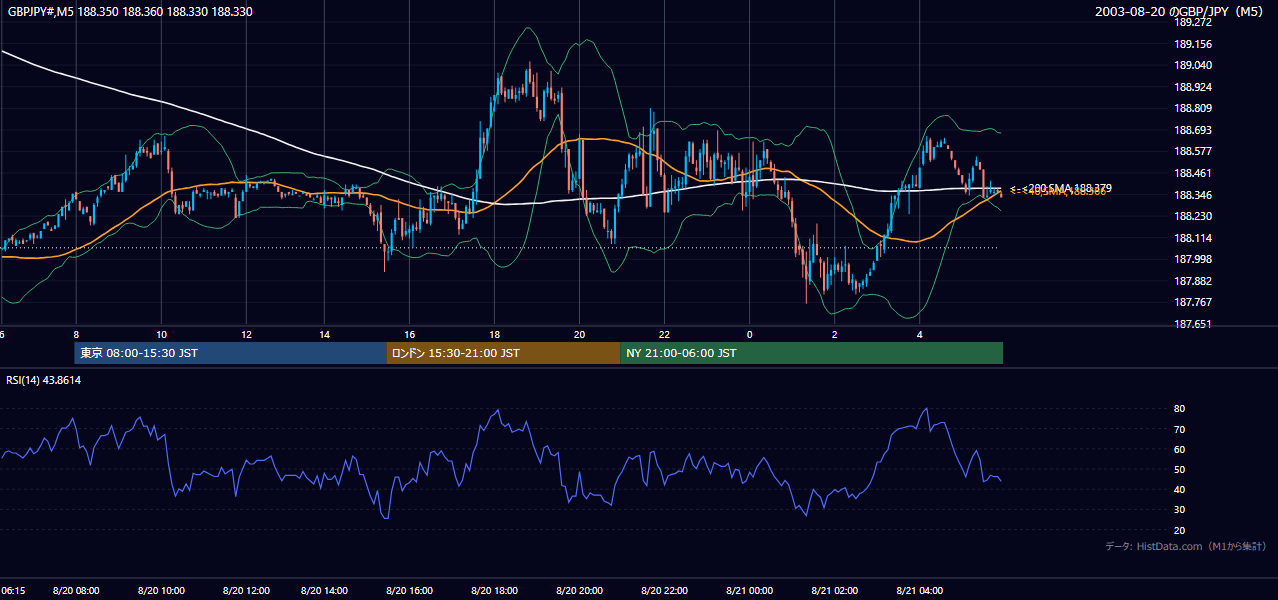The image size is (1278, 600).
Task: Click hour marker 14 under the price chart
Action: [x=325, y=334]
